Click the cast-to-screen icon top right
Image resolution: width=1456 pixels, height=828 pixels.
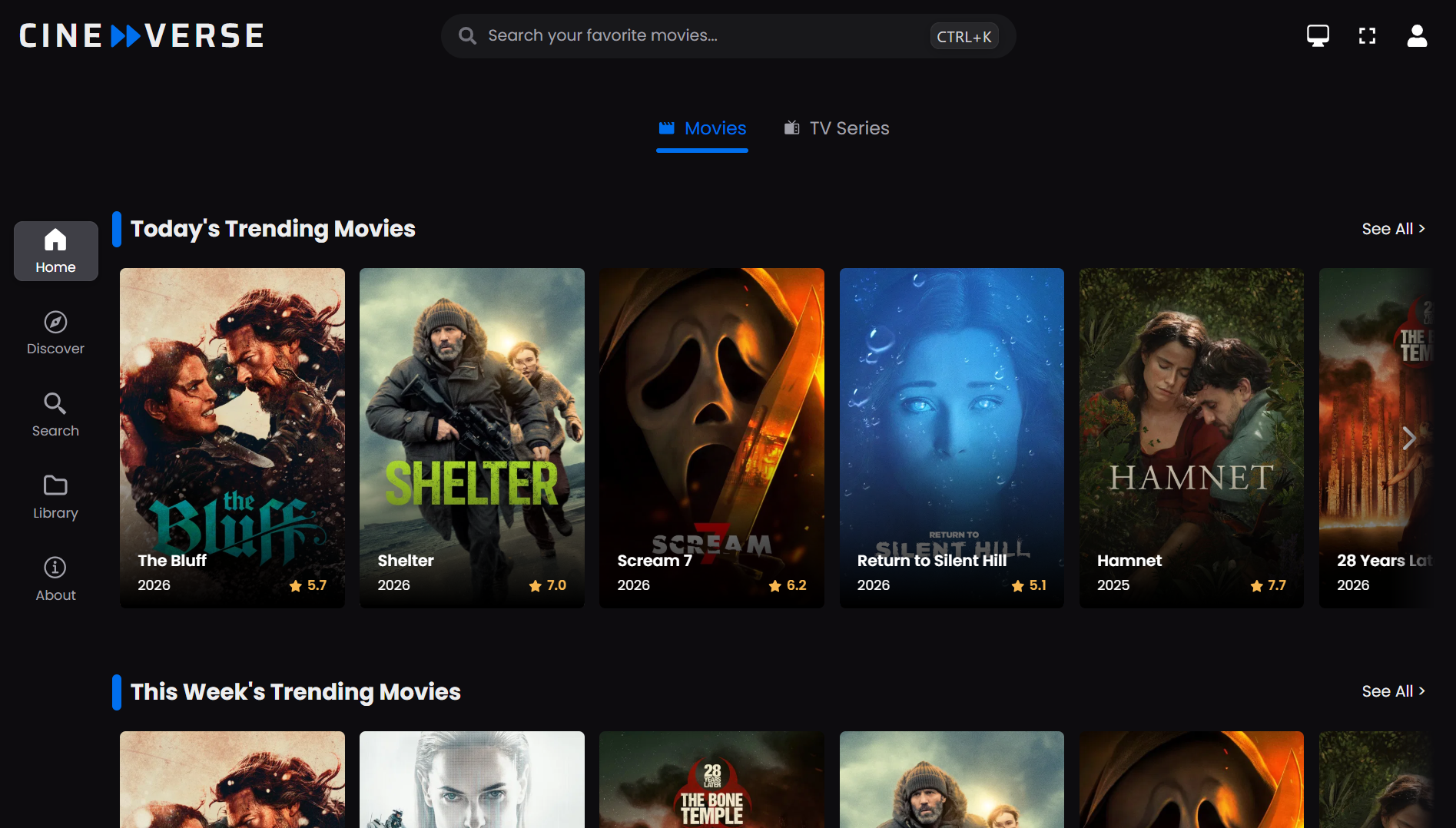tap(1318, 35)
